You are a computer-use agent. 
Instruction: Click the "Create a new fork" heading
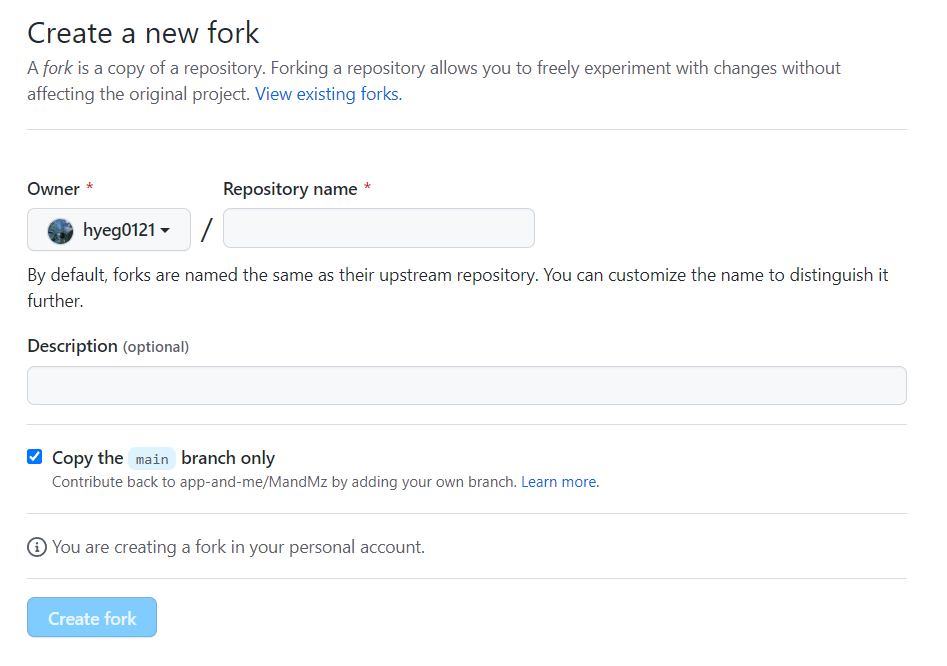143,33
